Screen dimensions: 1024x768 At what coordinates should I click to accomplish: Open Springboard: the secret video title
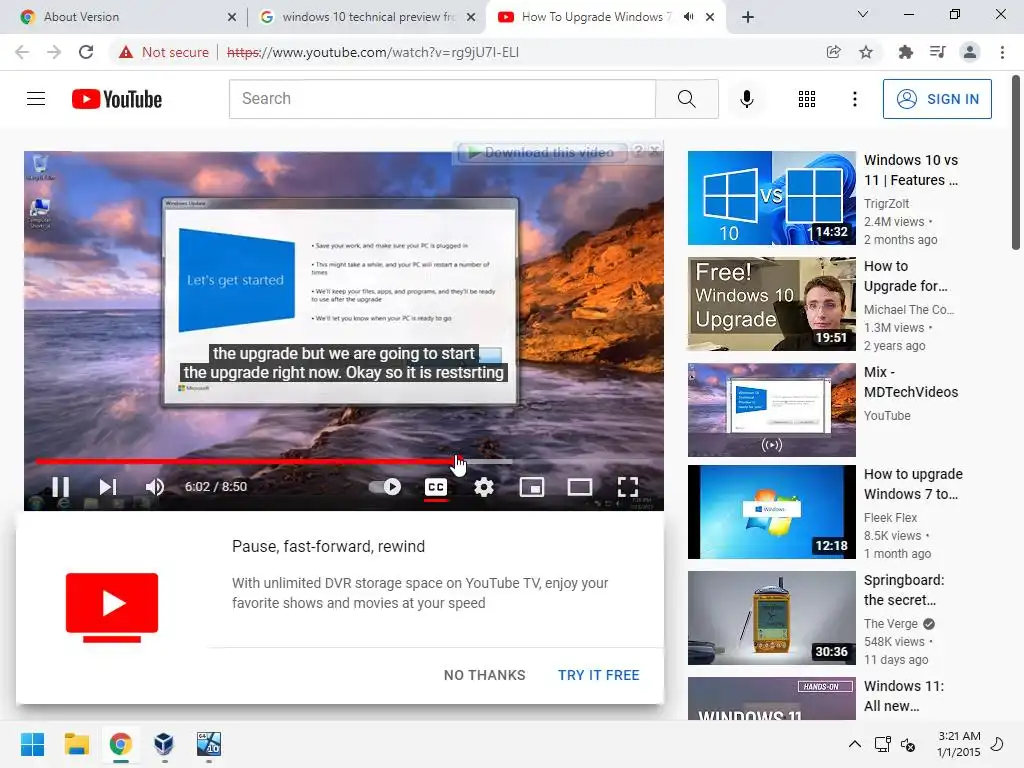904,590
